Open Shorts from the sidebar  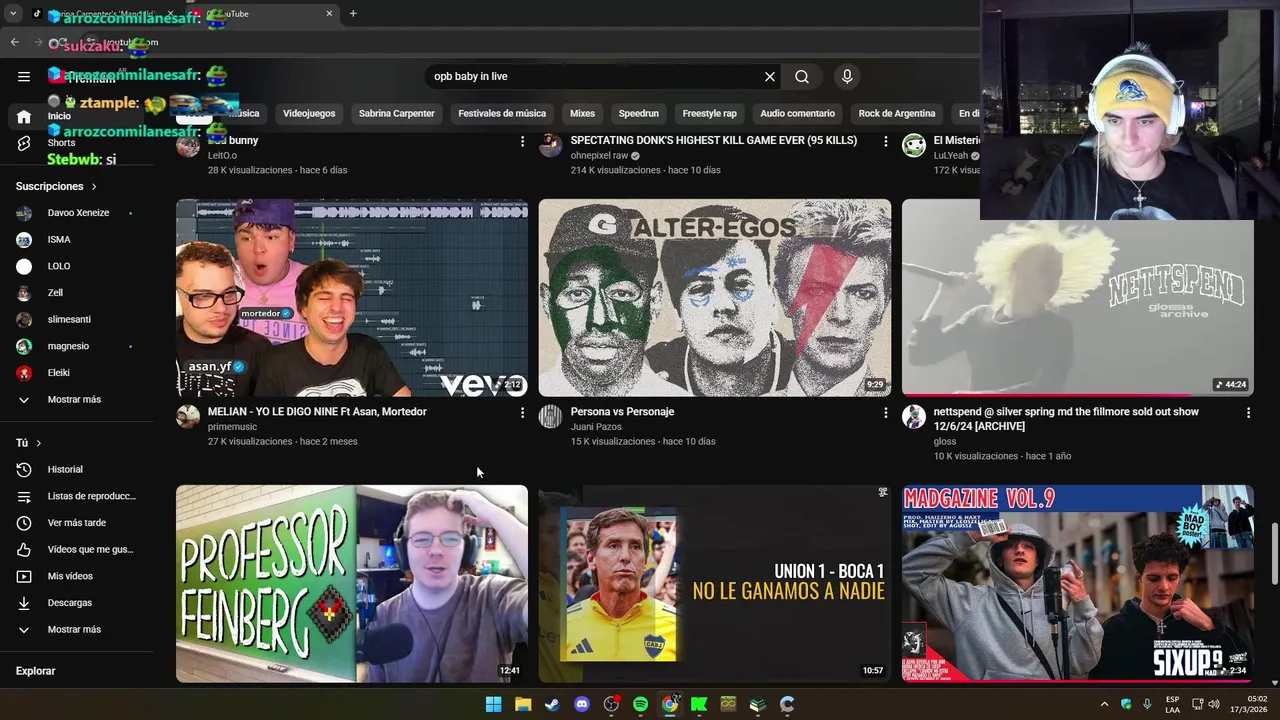point(60,143)
